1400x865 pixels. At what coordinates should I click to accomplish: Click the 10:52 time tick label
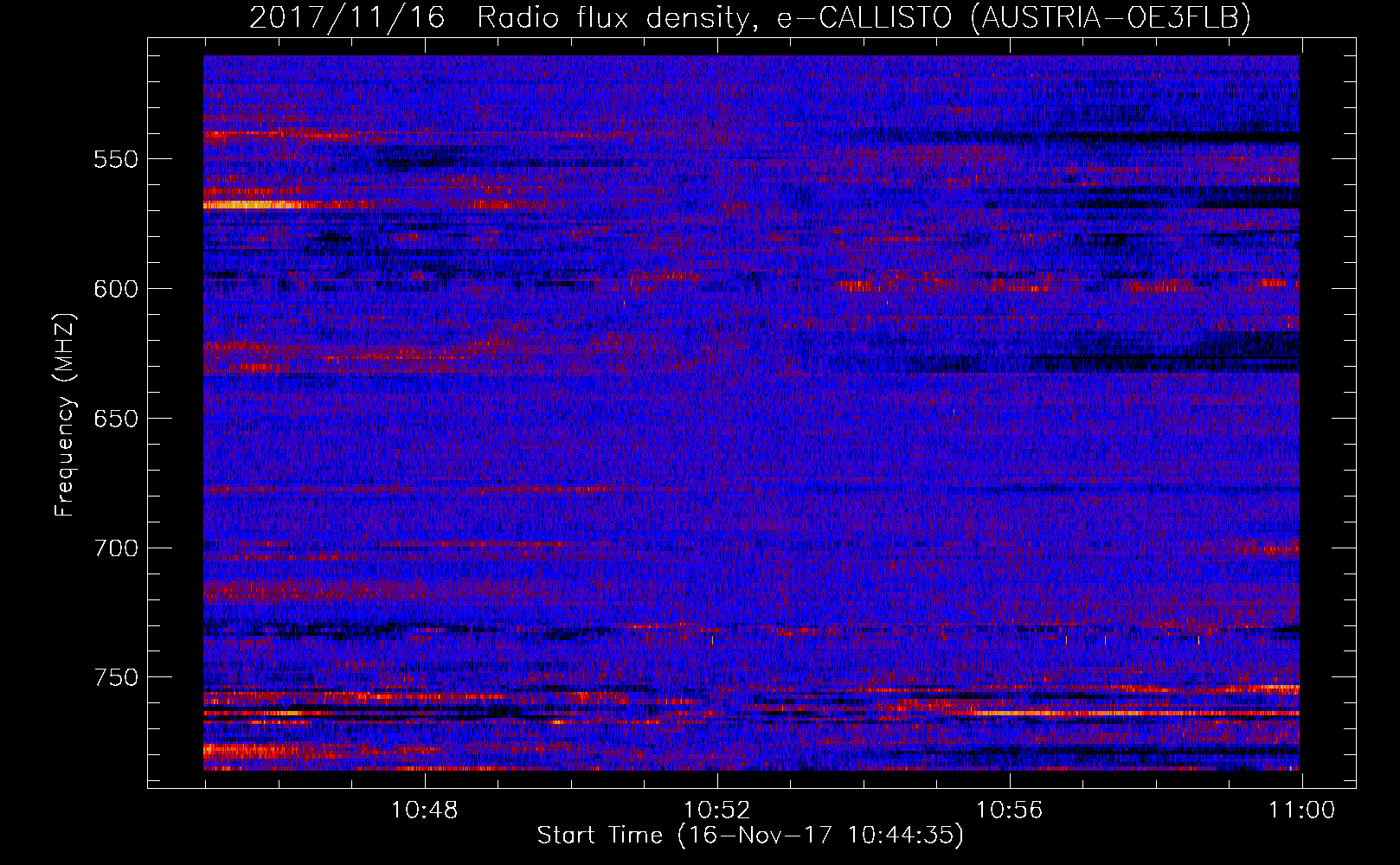(717, 811)
